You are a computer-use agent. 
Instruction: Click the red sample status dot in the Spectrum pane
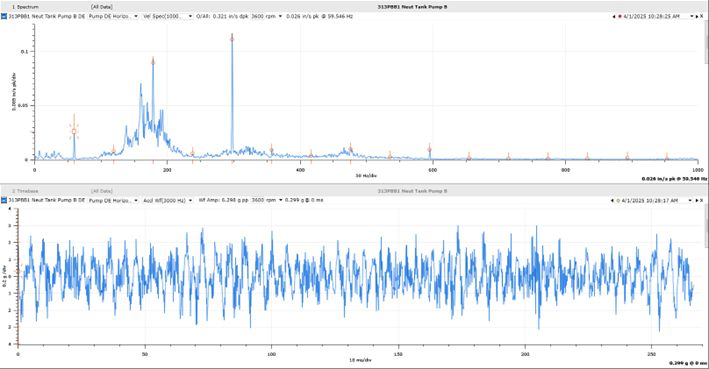click(619, 16)
